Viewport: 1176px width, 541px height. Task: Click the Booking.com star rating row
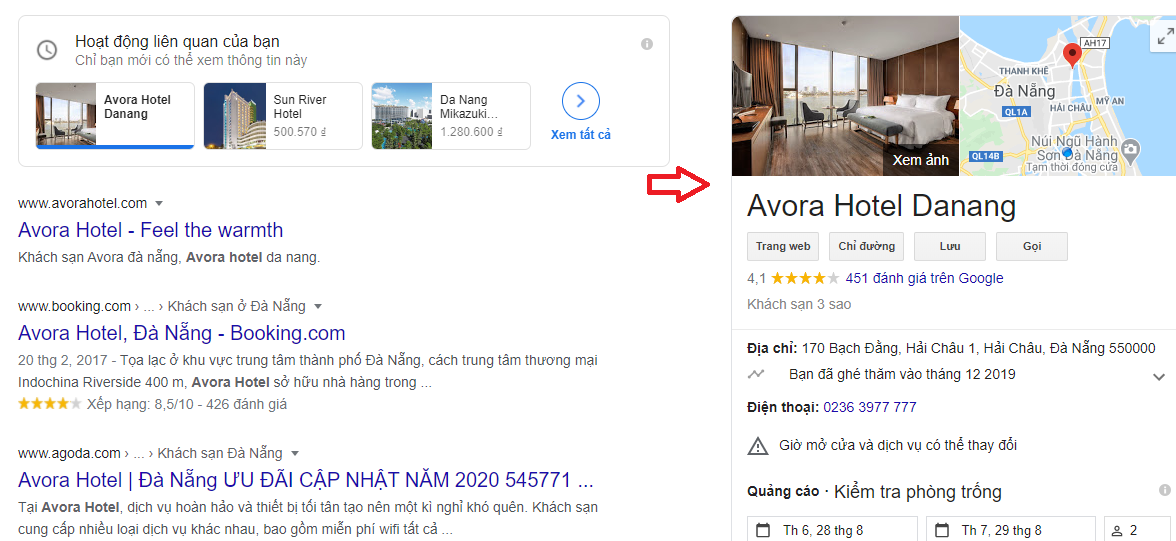click(x=50, y=404)
